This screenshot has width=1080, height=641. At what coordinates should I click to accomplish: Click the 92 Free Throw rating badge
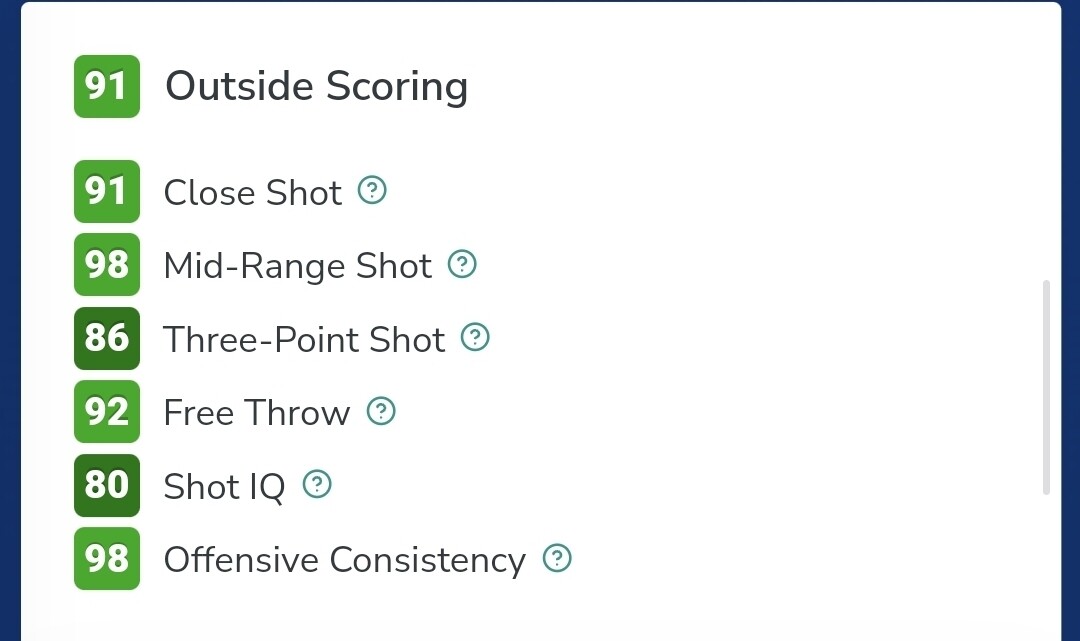[107, 411]
